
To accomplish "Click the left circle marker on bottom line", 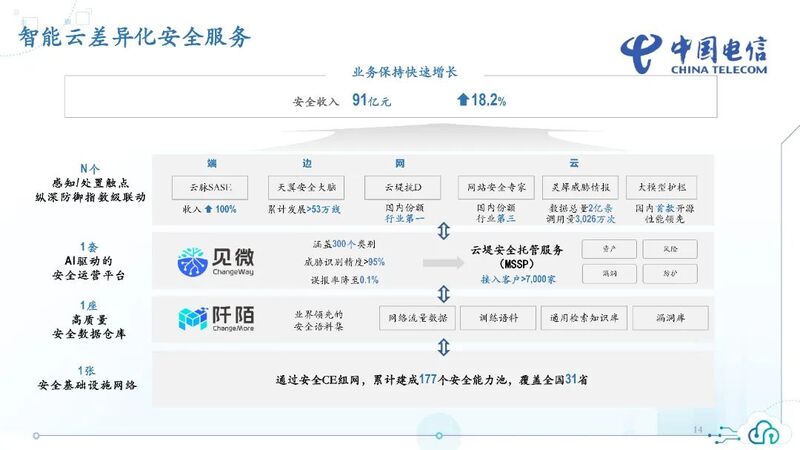I will (36, 436).
